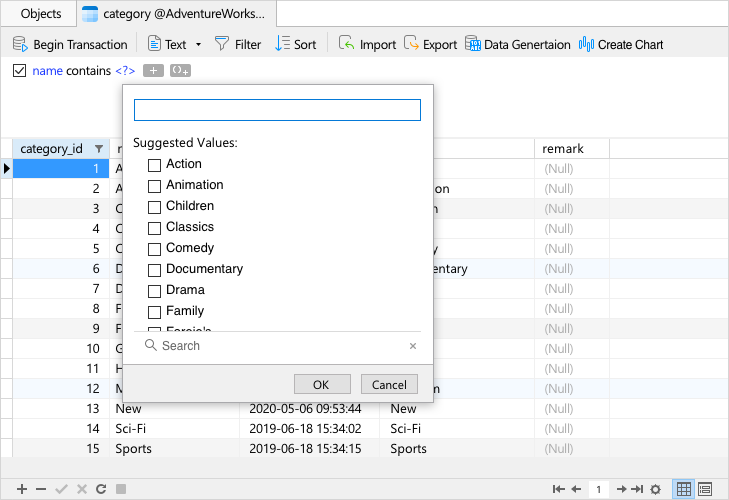Click the stop square icon
Viewport: 729px width, 500px height.
(x=121, y=489)
